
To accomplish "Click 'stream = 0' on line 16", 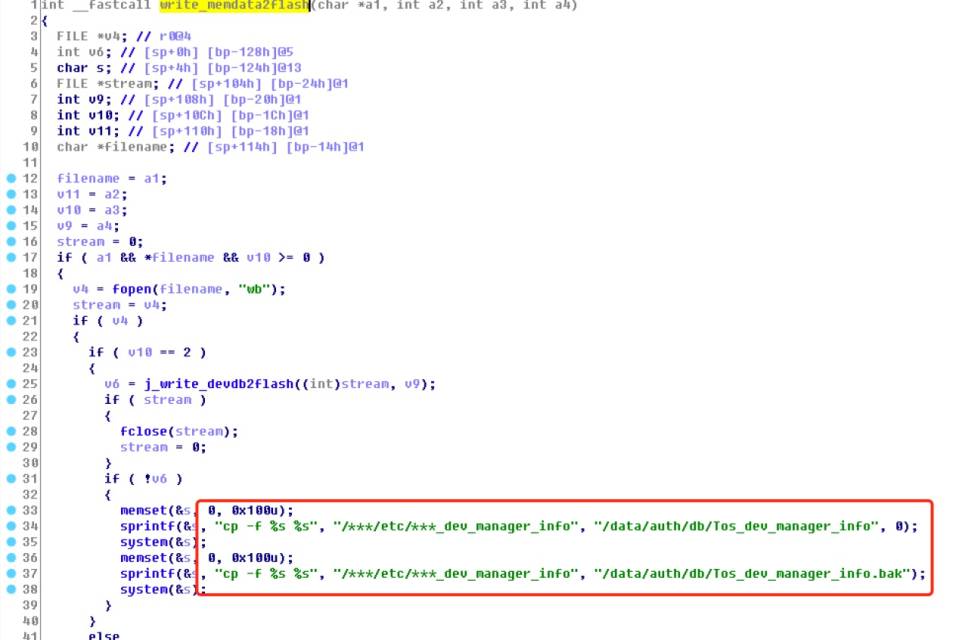I will tap(100, 242).
